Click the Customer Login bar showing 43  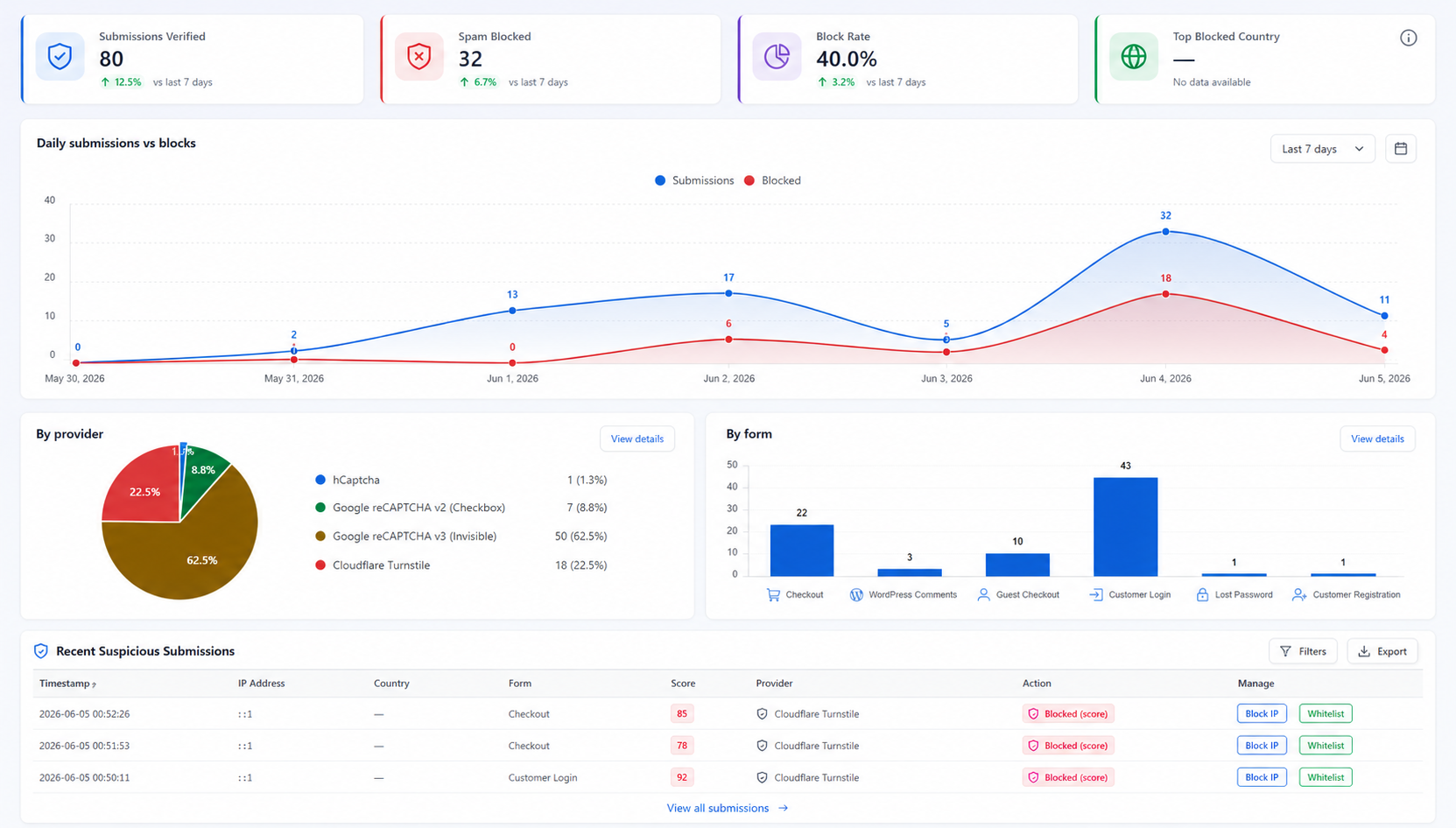pos(1125,527)
